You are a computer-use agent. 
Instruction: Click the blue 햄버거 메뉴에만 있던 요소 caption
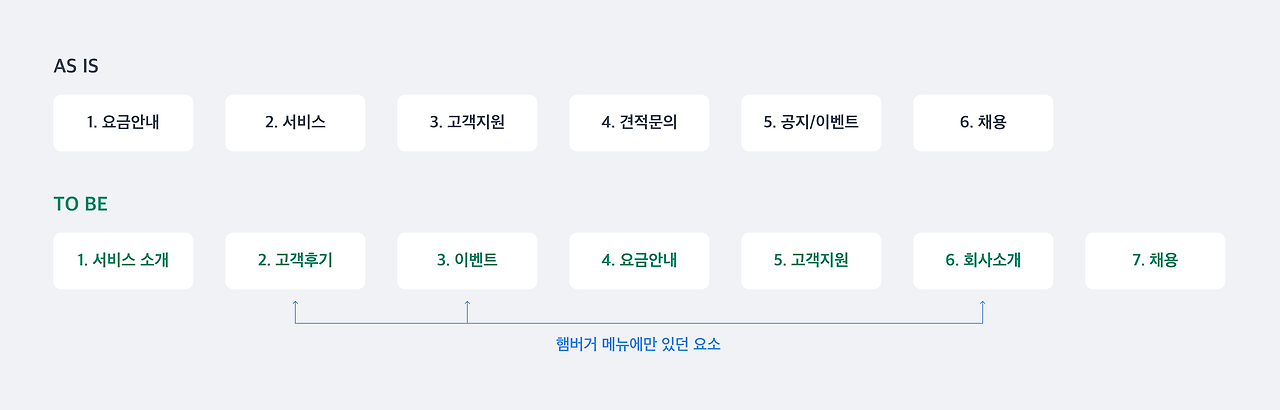[638, 346]
